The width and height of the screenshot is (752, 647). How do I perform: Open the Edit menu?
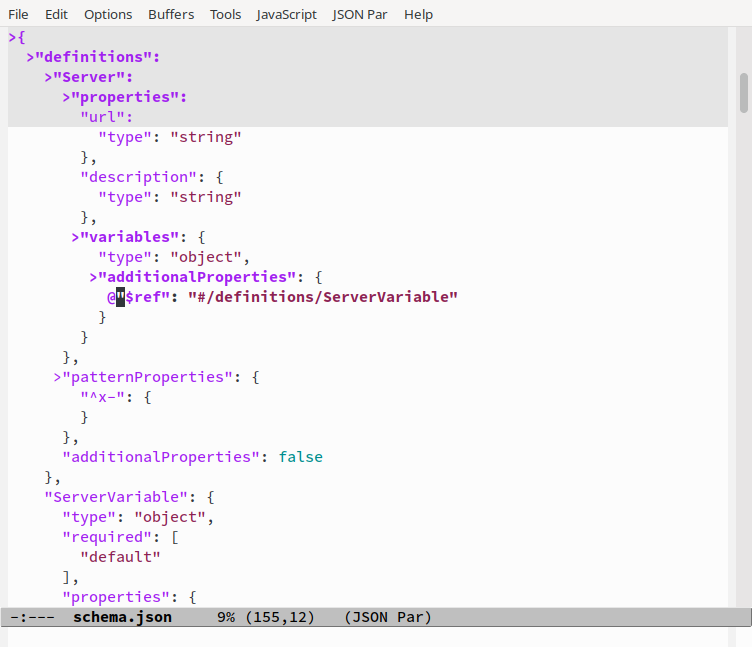click(x=56, y=14)
